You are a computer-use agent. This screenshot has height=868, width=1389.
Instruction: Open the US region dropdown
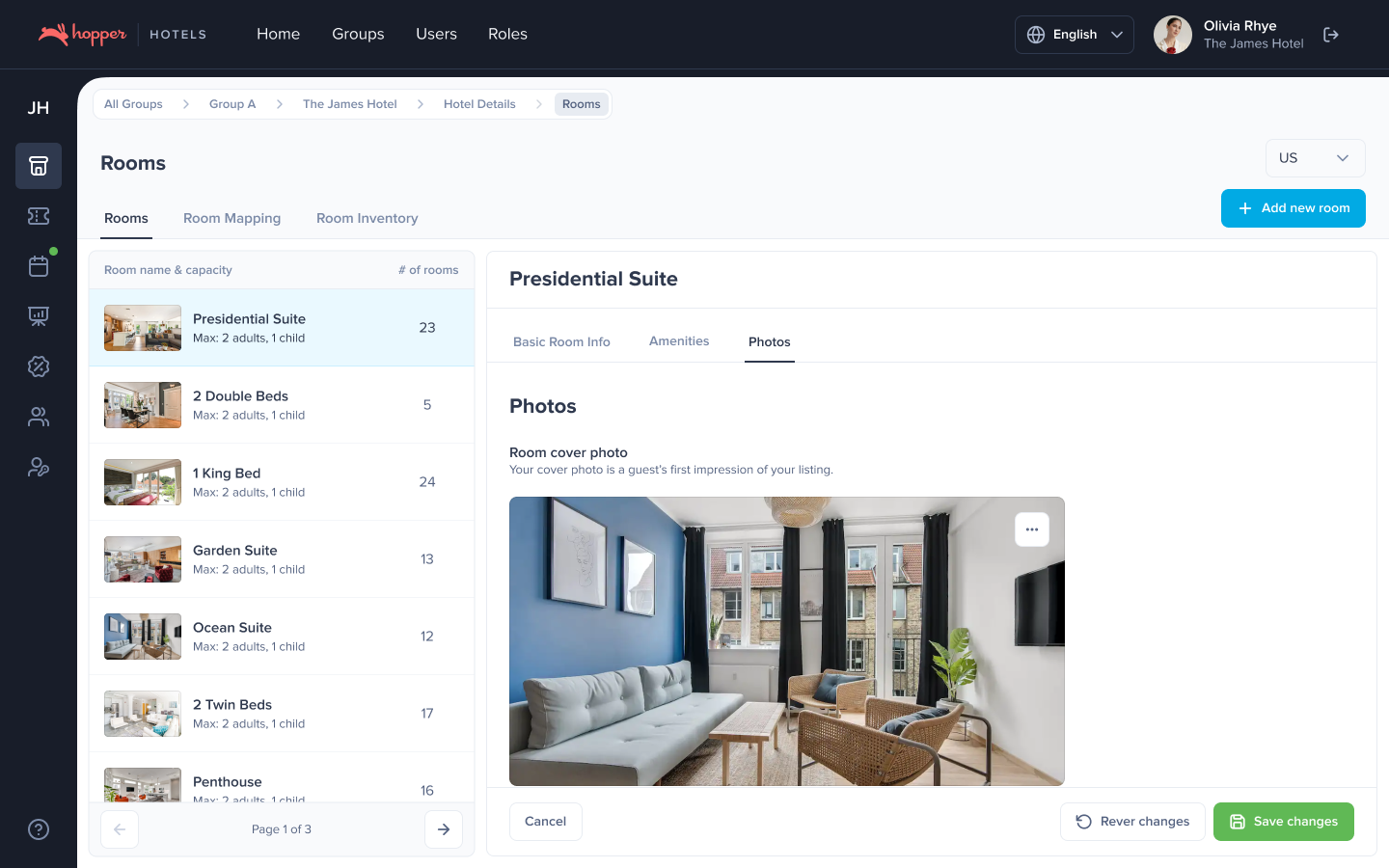[x=1314, y=158]
